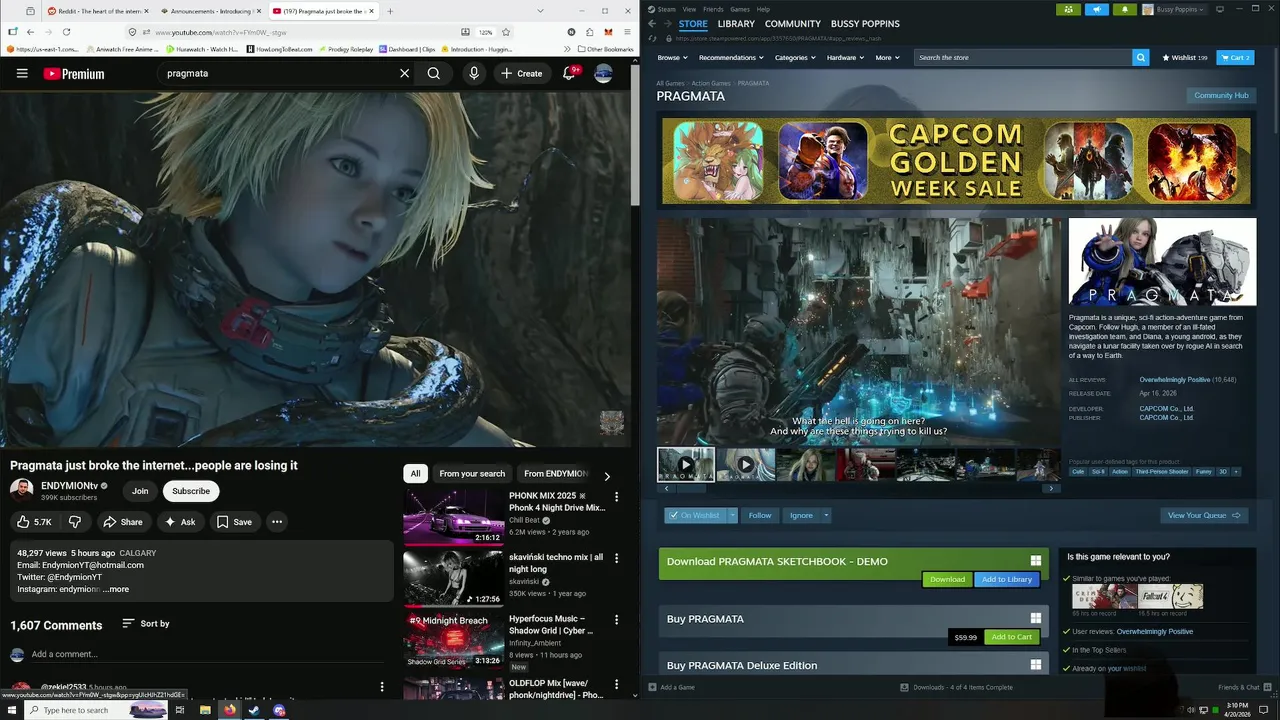Click the YouTube Premium logo
1280x720 pixels.
tap(74, 73)
